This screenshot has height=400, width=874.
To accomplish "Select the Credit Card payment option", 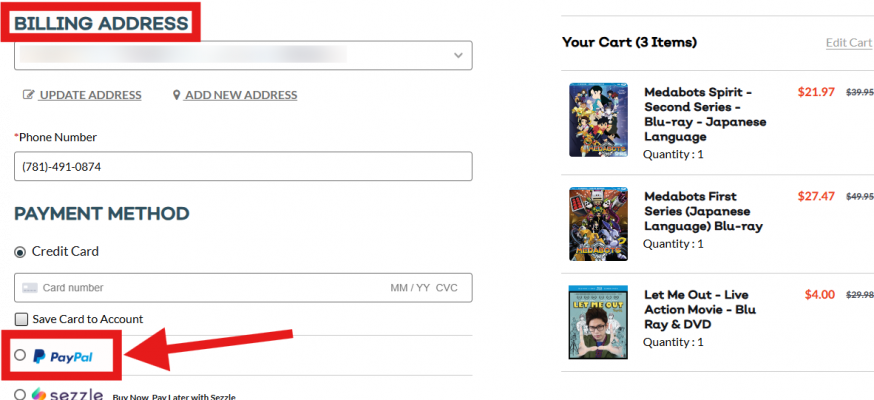I will 20,252.
